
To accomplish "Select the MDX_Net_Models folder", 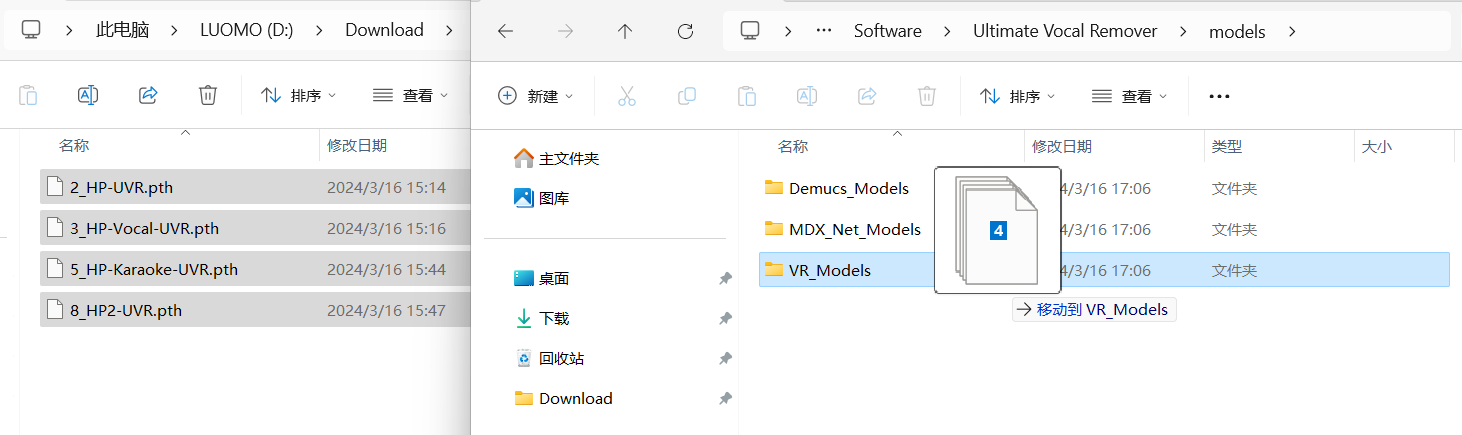I will click(1104, 229).
